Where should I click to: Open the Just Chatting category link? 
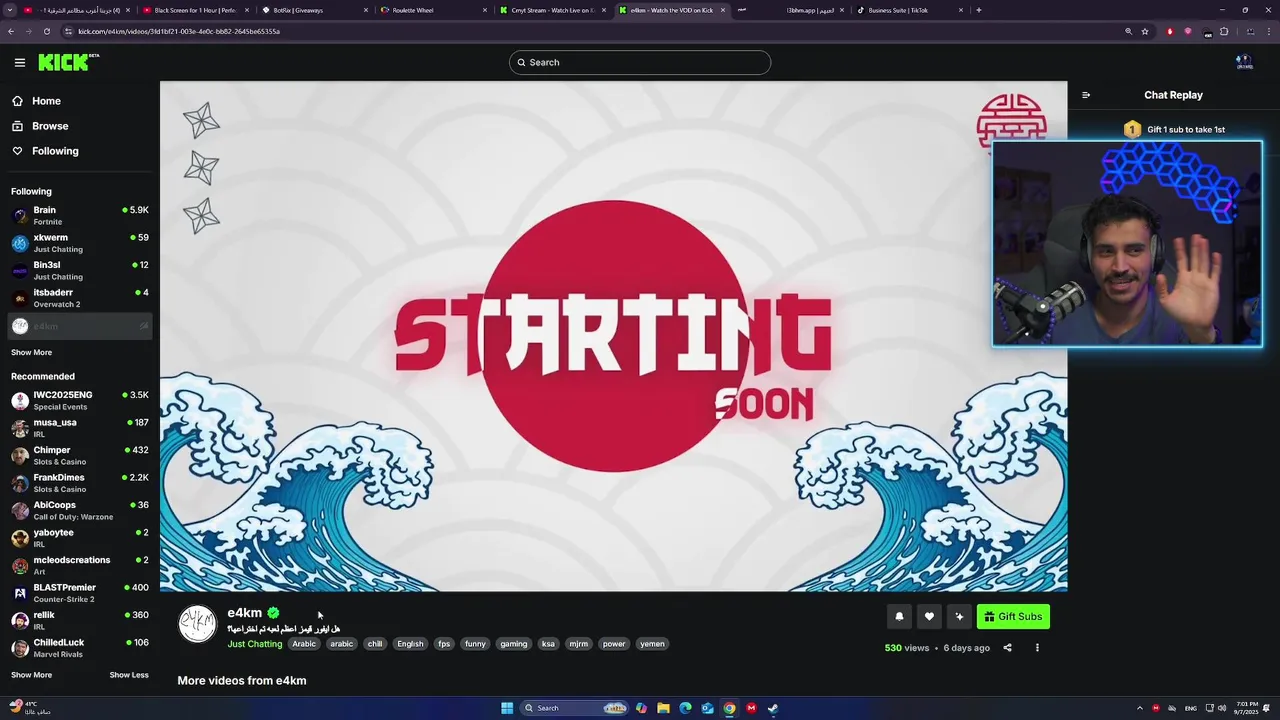click(255, 644)
